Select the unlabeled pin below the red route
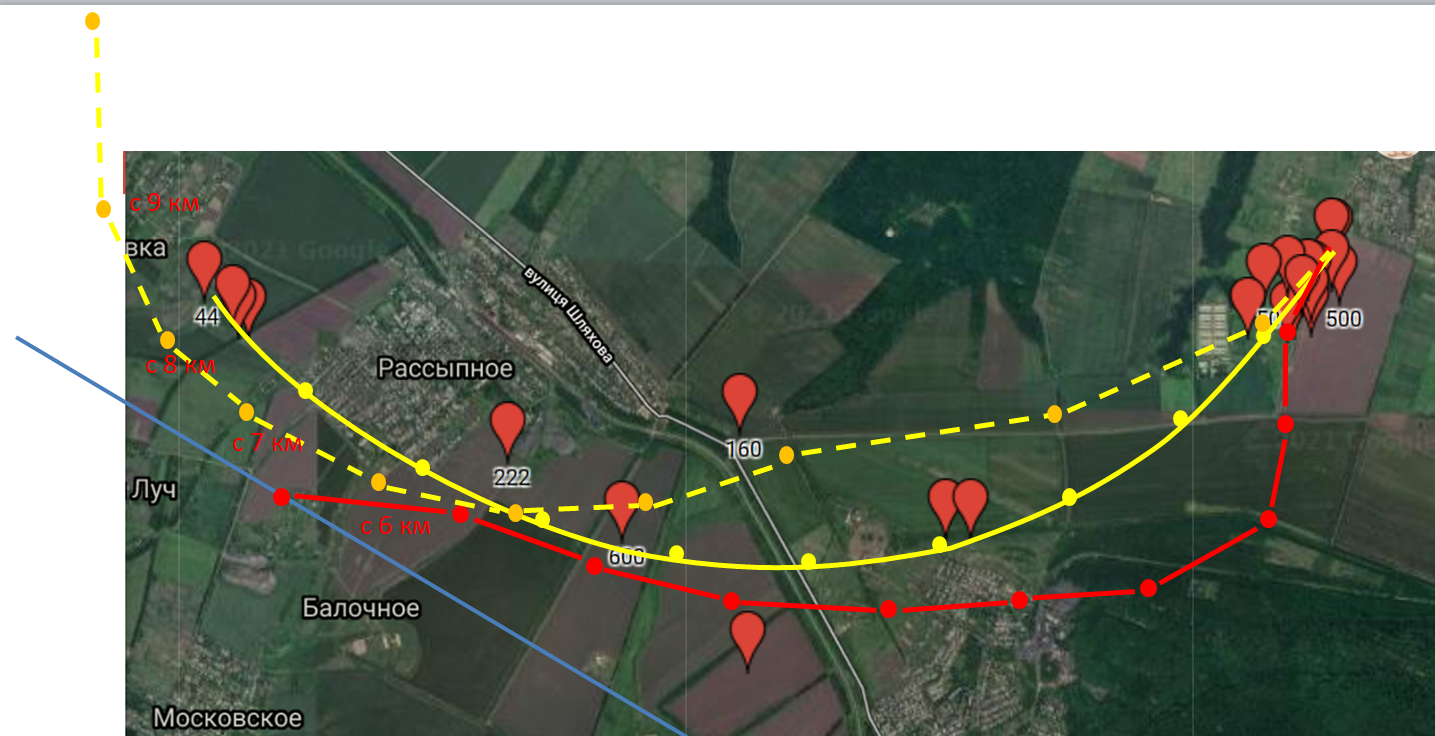The image size is (1435, 736). [x=748, y=640]
